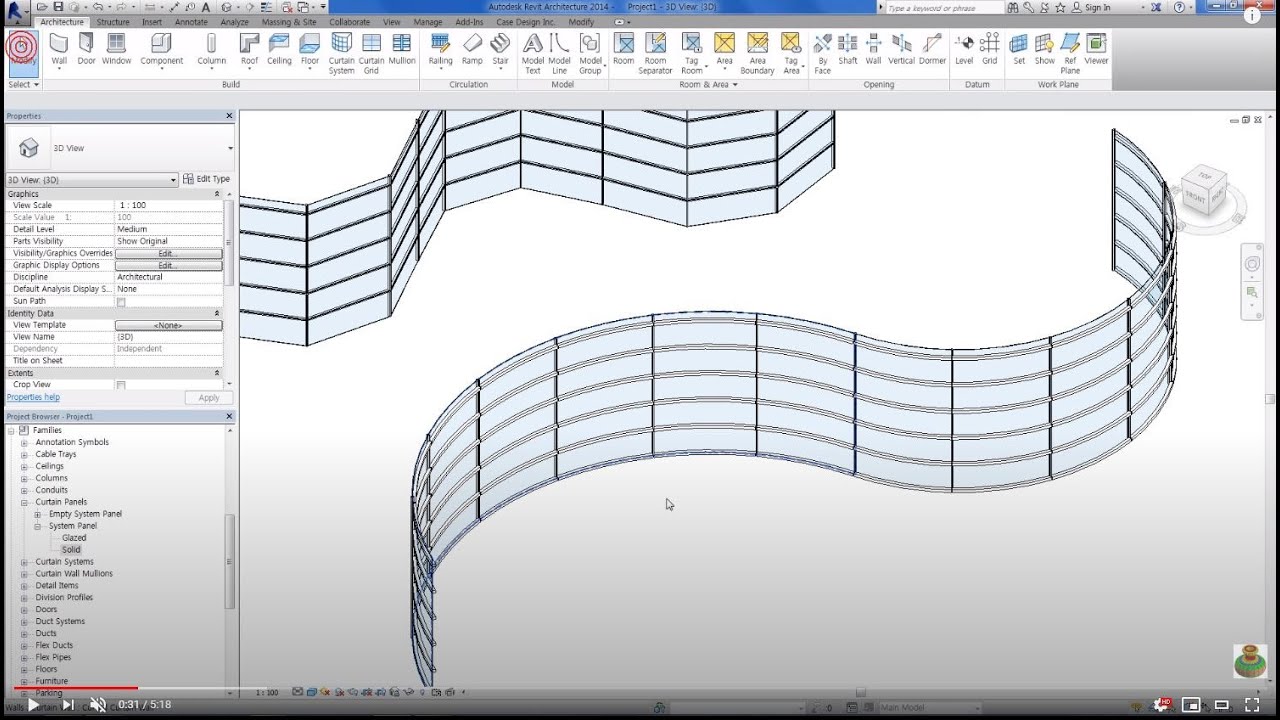Image resolution: width=1280 pixels, height=720 pixels.
Task: Click the Edit Type button
Action: [207, 179]
